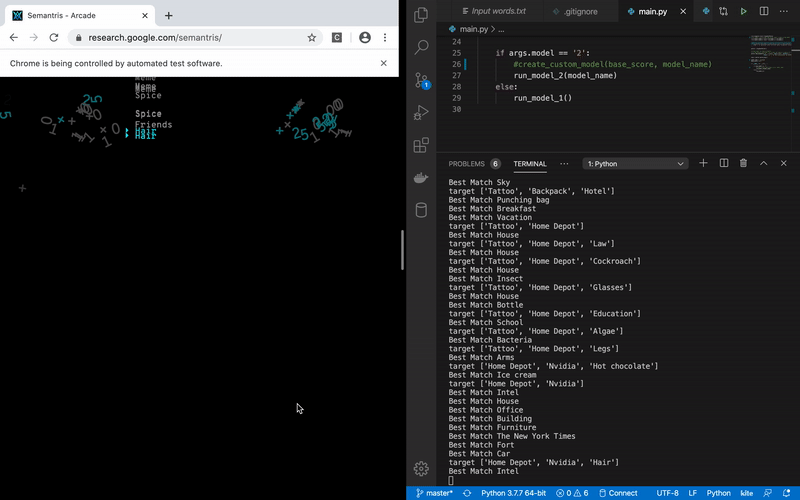Open the 1: Python terminal dropdown
Image resolution: width=800 pixels, height=500 pixels.
[x=635, y=164]
